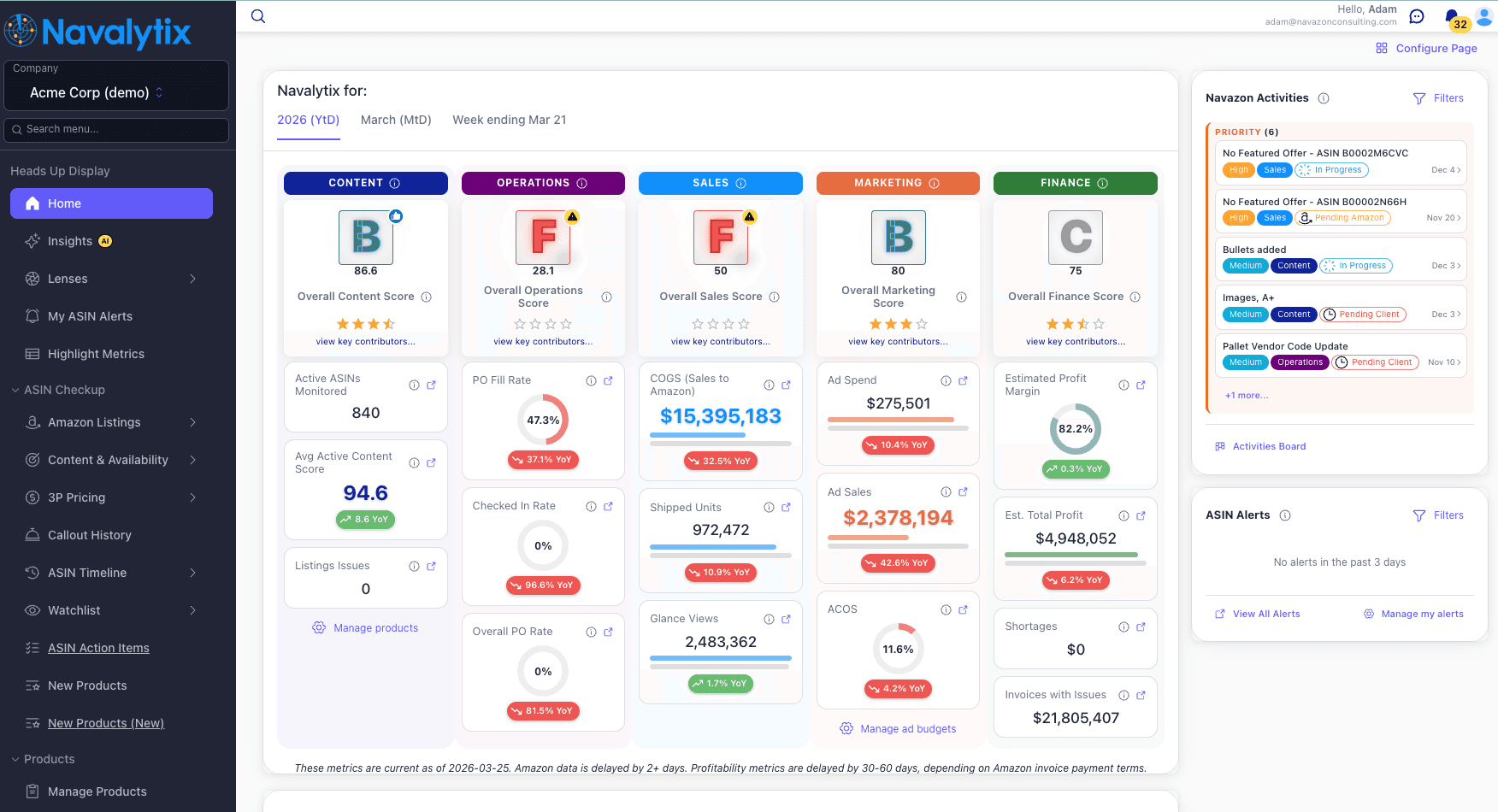Open the user profile icon top right

click(1484, 15)
